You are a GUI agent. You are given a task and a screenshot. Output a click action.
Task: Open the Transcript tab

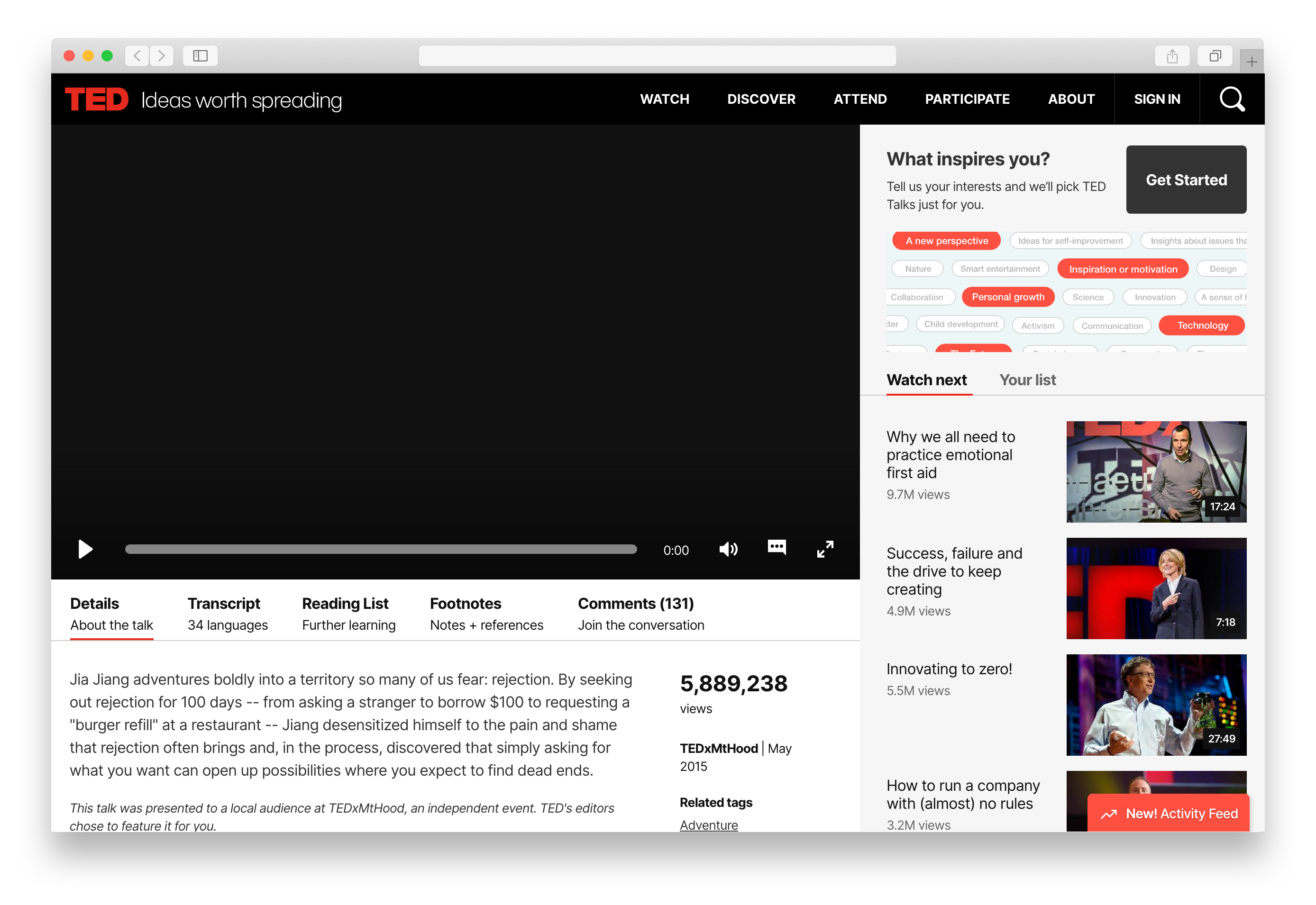(228, 614)
